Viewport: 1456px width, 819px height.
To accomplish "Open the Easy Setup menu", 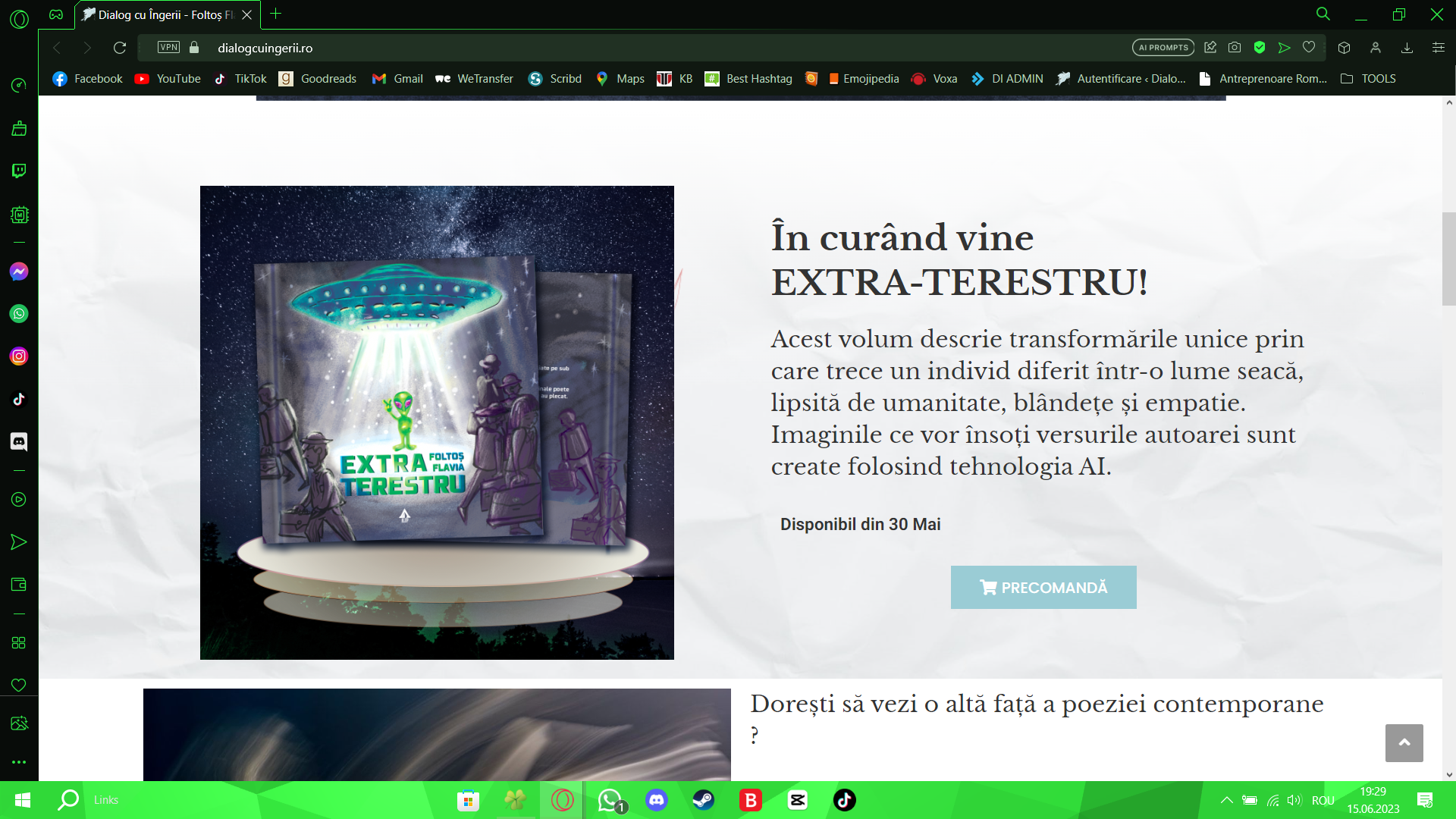I will 1438,48.
